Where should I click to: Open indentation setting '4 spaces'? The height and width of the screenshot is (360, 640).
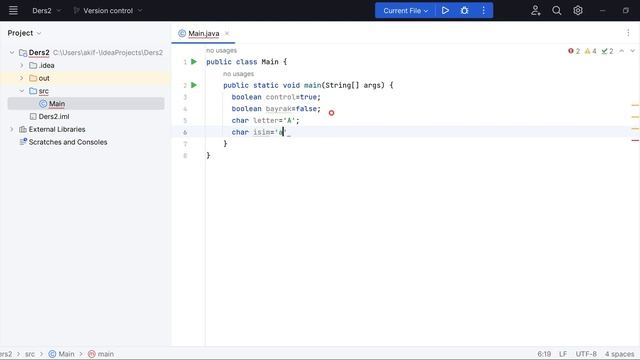coord(619,354)
